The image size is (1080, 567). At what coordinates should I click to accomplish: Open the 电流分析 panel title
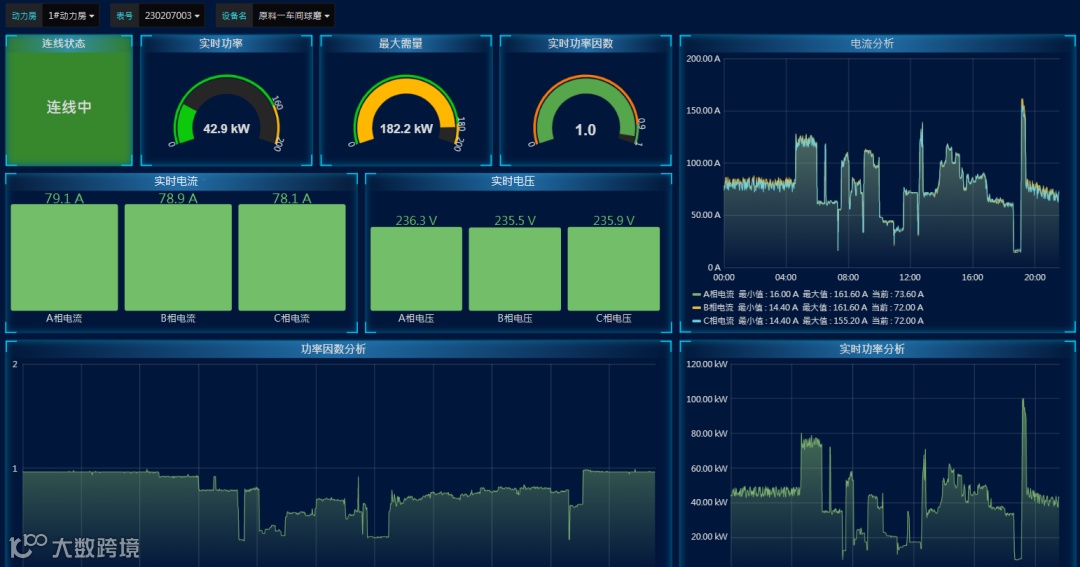(872, 43)
